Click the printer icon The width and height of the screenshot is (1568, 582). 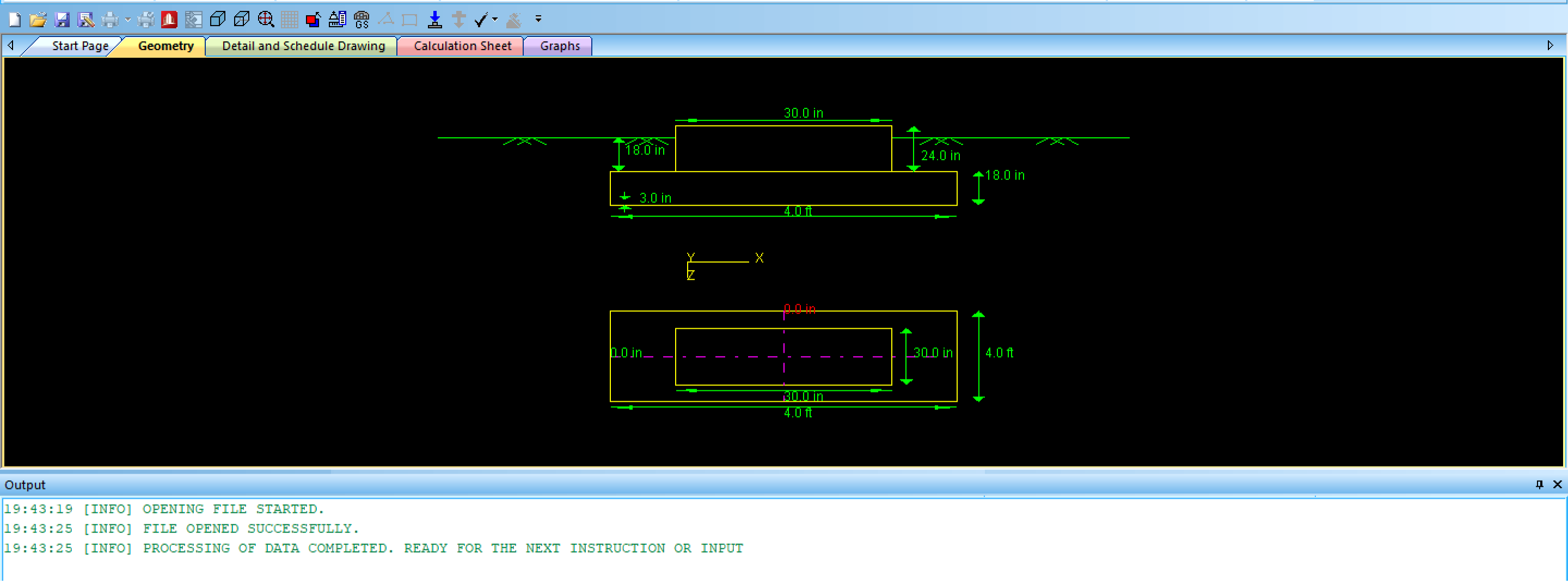[110, 20]
